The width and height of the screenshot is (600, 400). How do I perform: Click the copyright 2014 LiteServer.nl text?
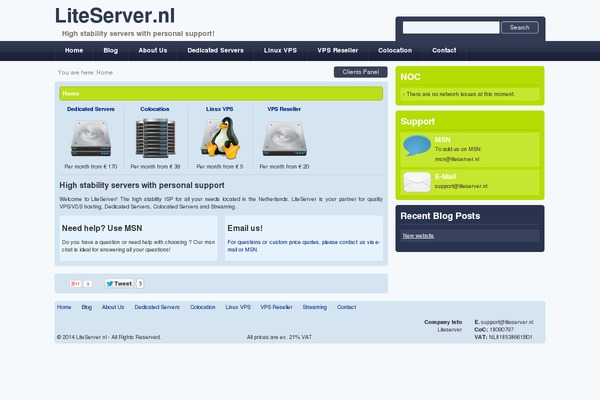[x=109, y=337]
